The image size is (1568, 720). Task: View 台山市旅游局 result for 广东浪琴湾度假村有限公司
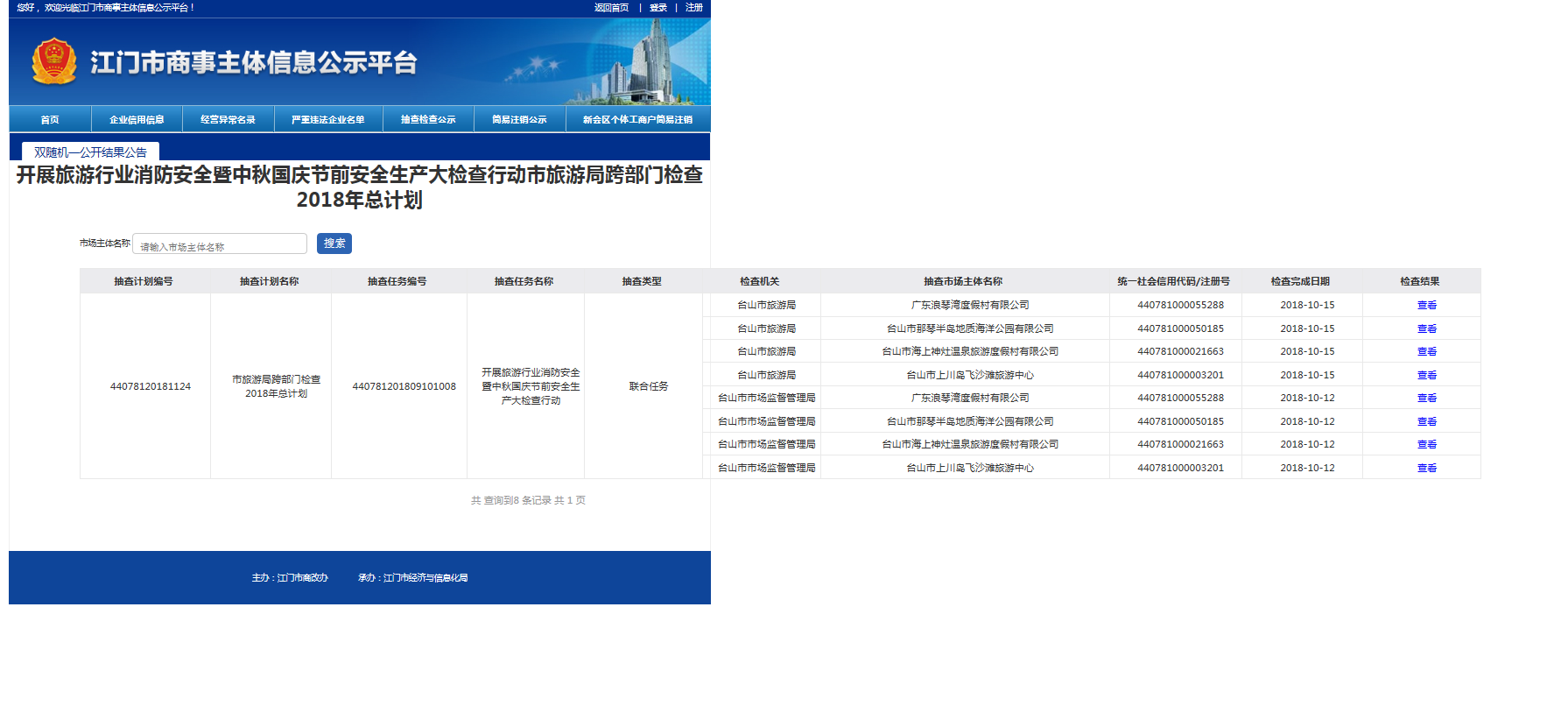pos(1426,306)
